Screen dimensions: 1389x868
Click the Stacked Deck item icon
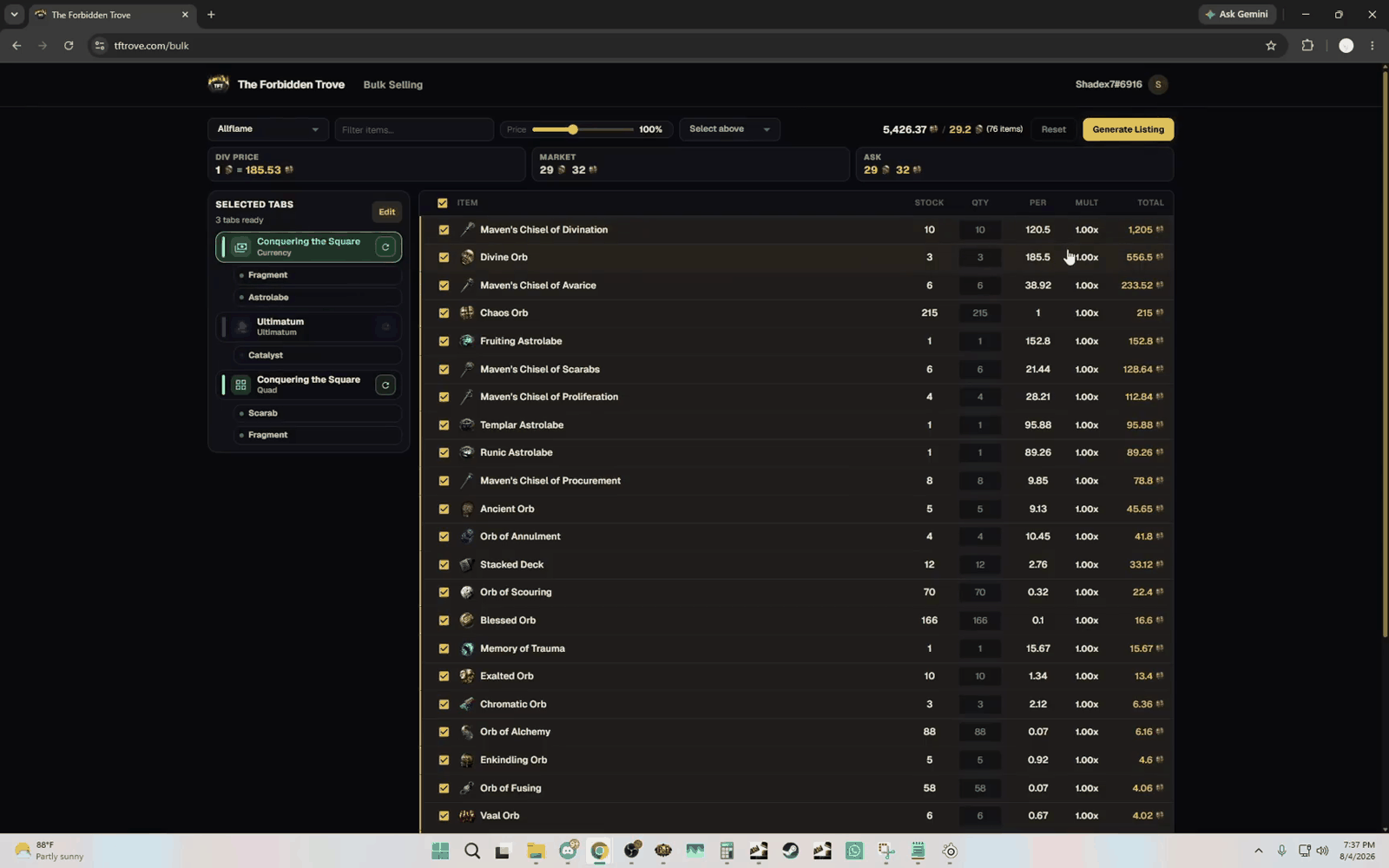coord(467,564)
